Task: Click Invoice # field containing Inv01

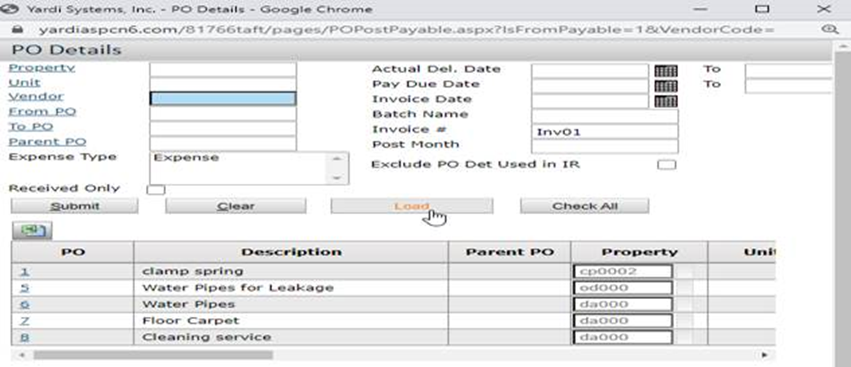Action: (x=605, y=131)
